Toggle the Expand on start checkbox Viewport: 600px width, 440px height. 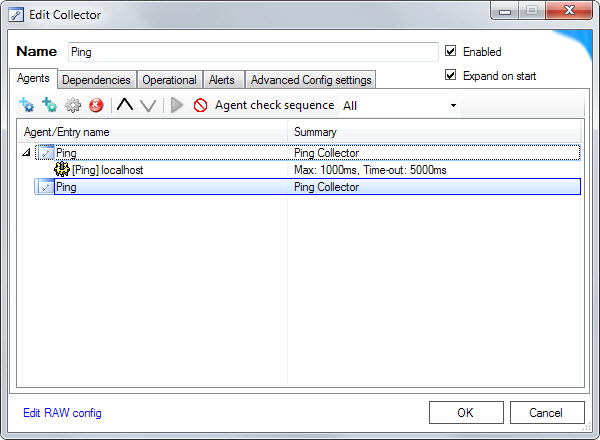click(450, 75)
